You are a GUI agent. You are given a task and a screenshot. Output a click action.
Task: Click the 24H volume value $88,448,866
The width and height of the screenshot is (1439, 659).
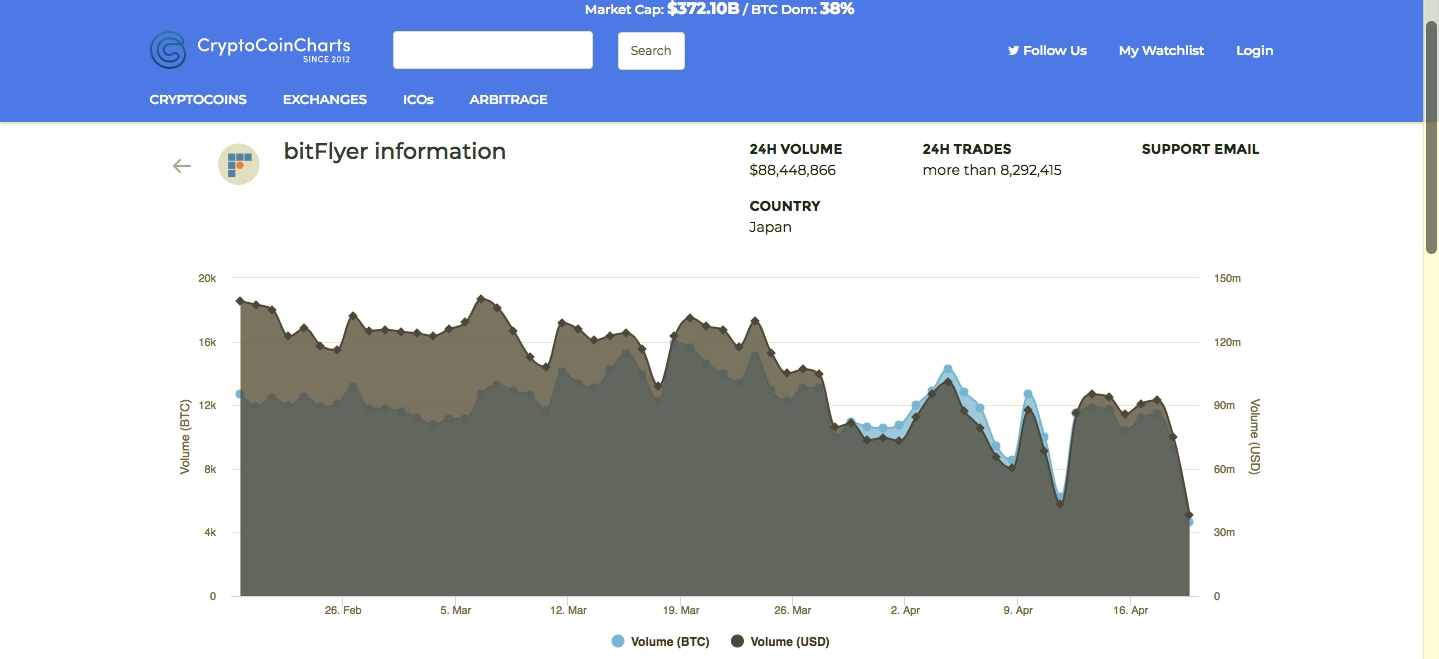tap(792, 170)
